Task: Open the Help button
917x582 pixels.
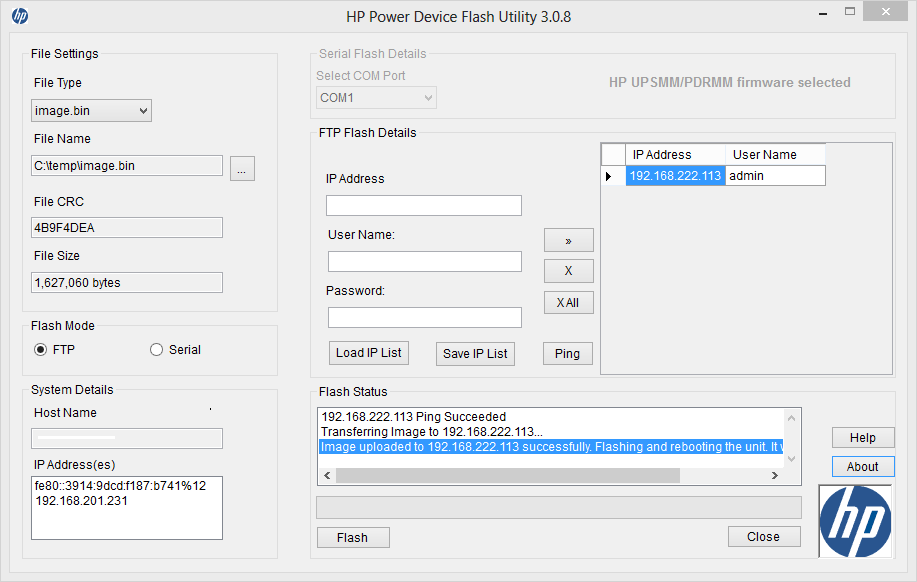Action: pos(863,438)
